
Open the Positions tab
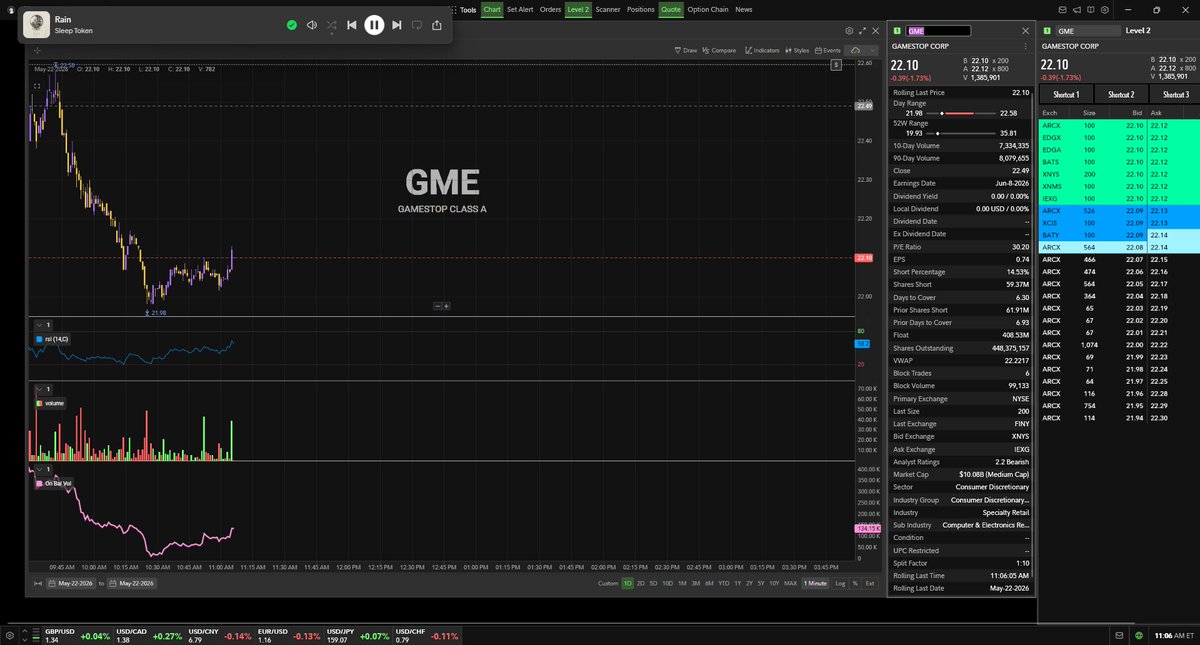click(x=641, y=9)
